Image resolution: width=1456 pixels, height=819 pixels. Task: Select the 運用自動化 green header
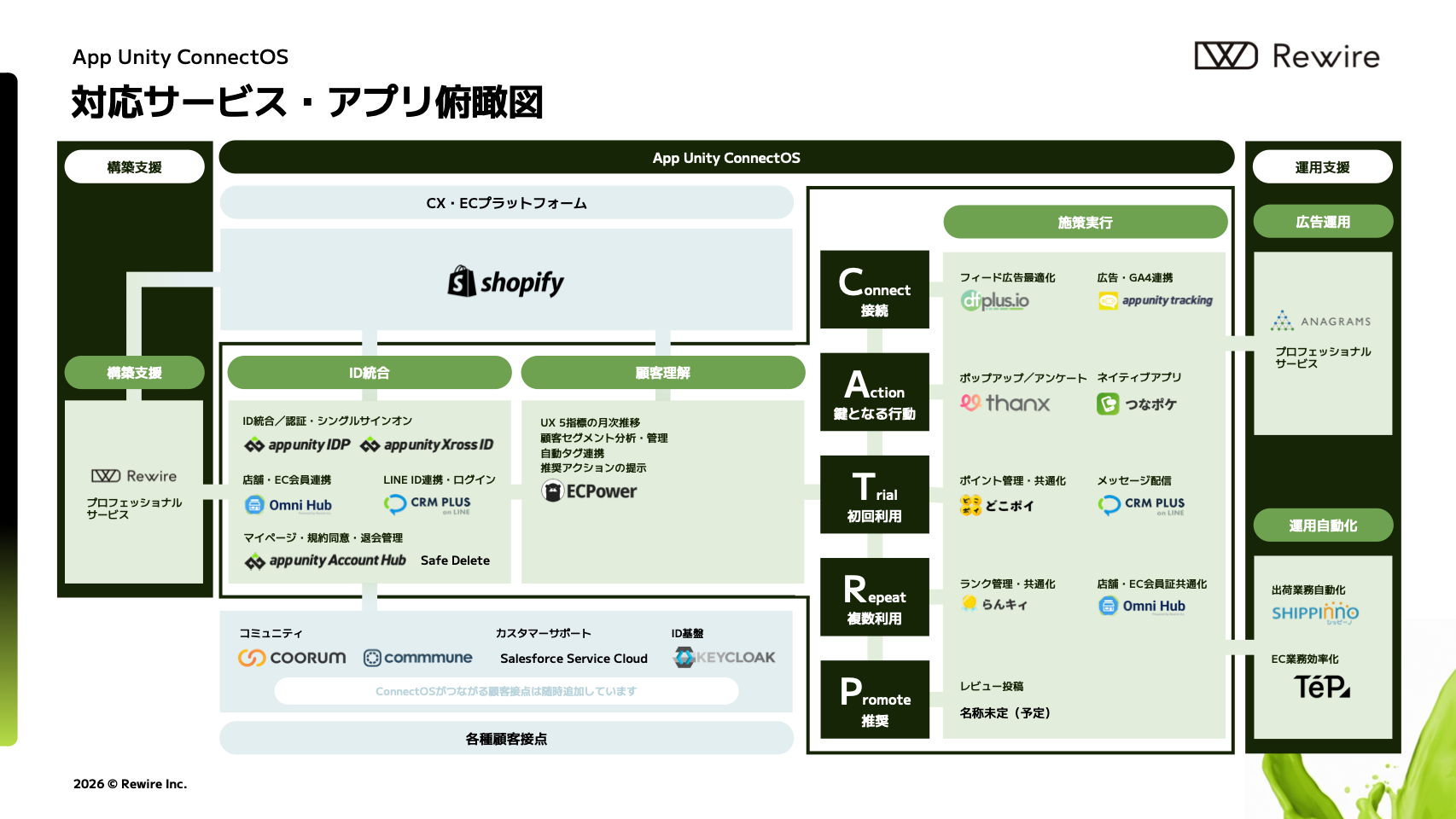pos(1323,526)
